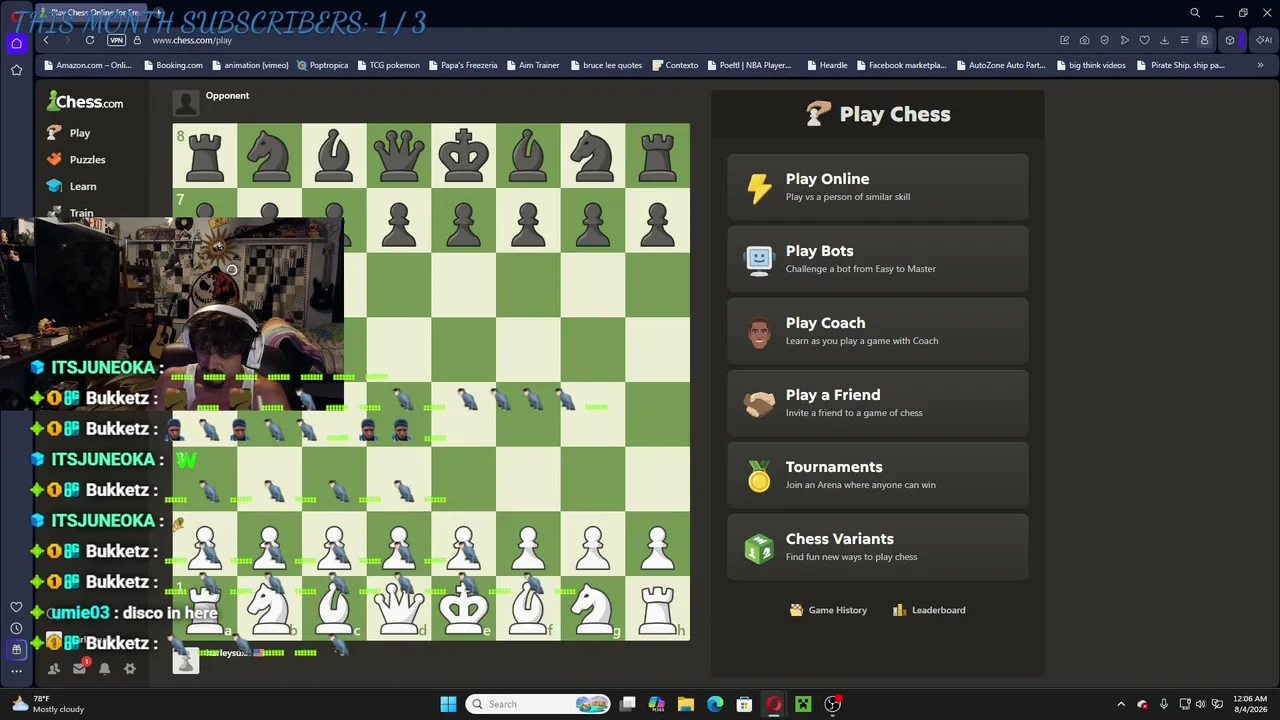Screen dimensions: 1280x720
Task: Open browser sidebar history clock
Action: click(16, 628)
